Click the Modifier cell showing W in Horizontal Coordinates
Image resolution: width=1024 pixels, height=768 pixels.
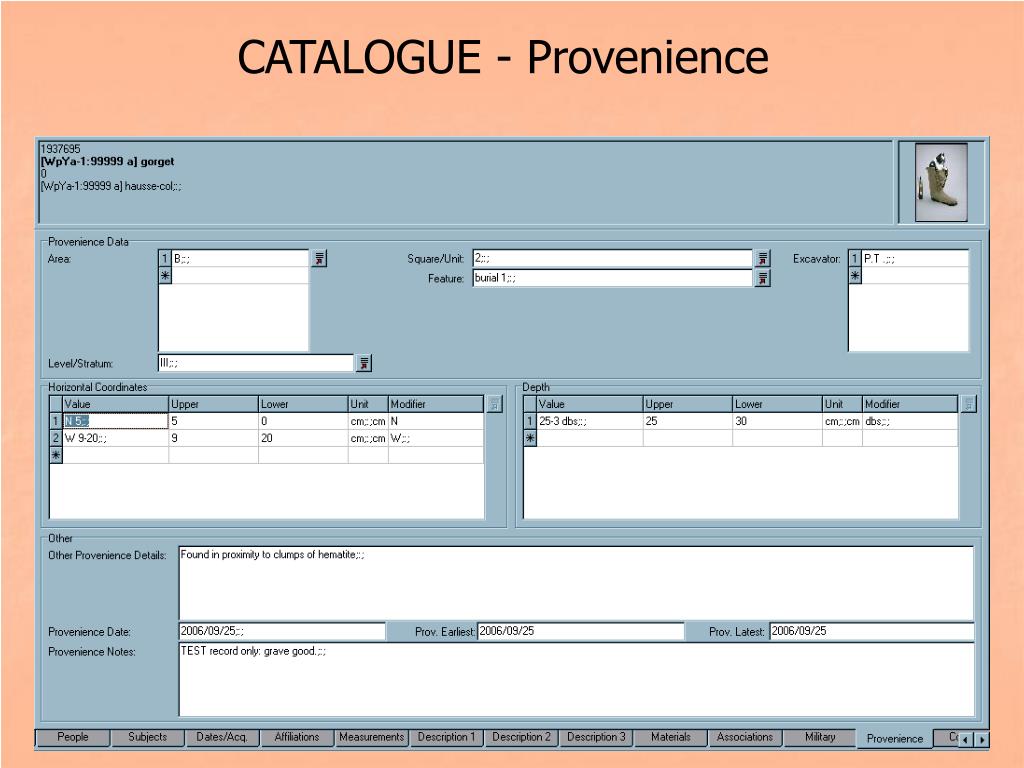pyautogui.click(x=436, y=438)
